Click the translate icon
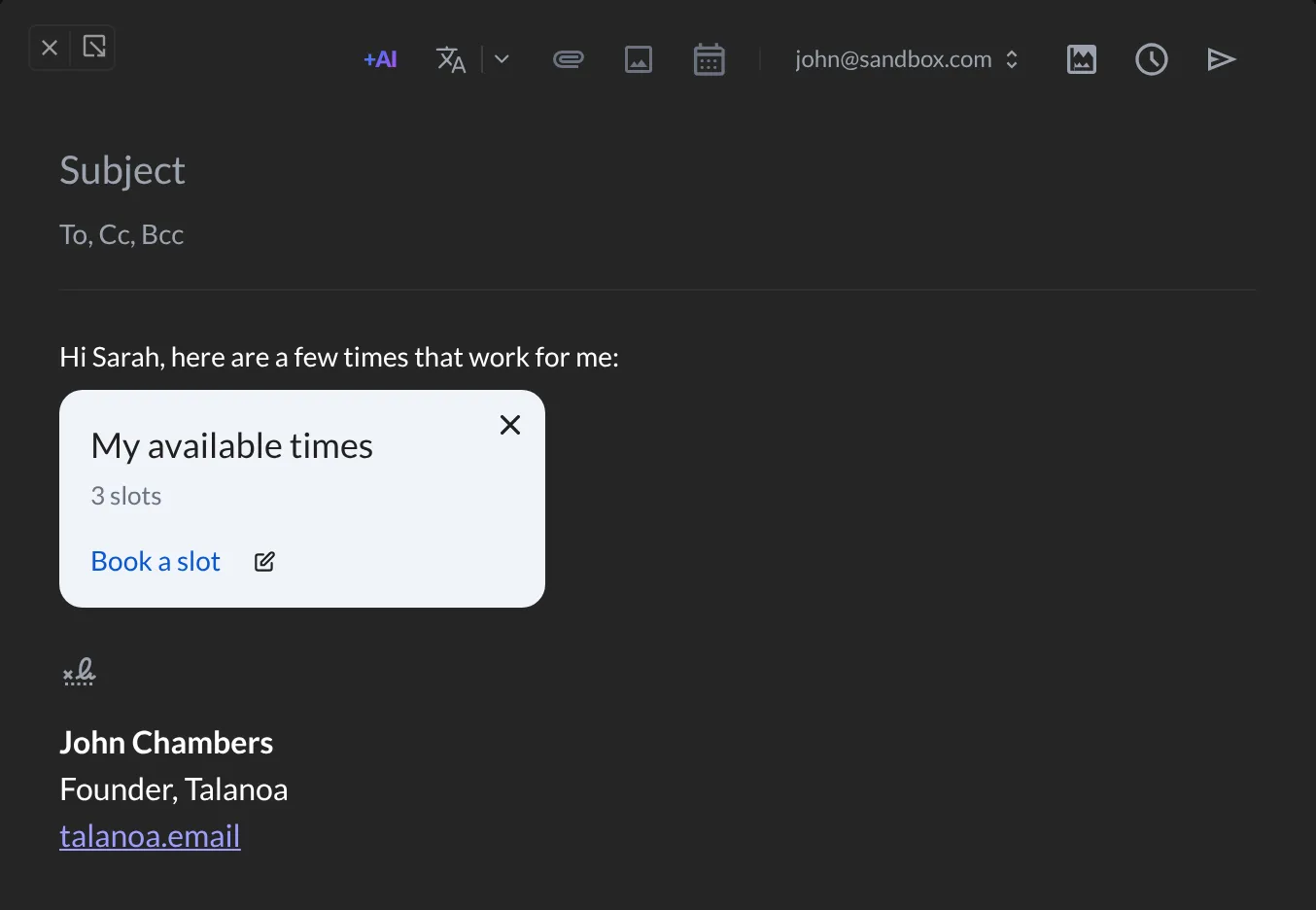 (451, 59)
